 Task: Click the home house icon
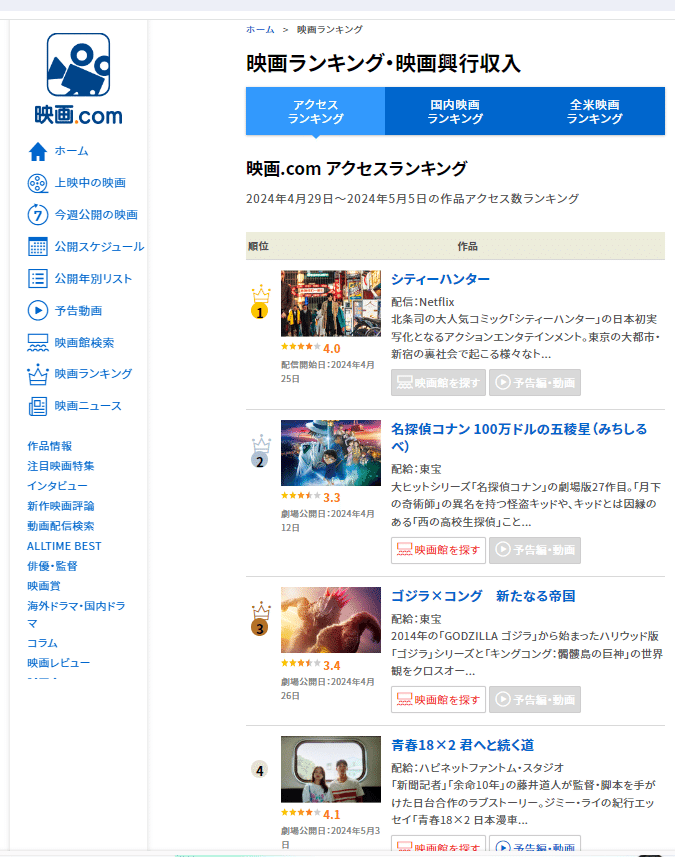[38, 151]
